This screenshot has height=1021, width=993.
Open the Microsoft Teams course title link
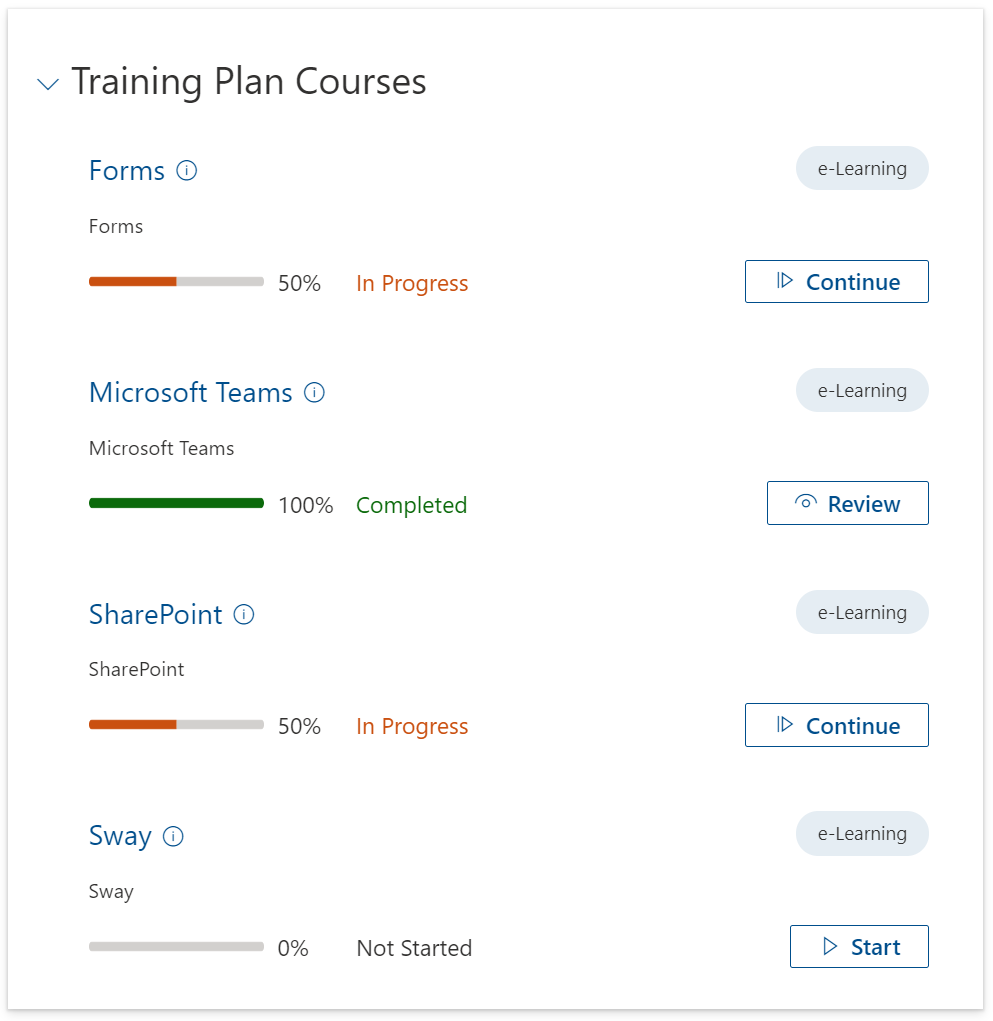pyautogui.click(x=190, y=393)
